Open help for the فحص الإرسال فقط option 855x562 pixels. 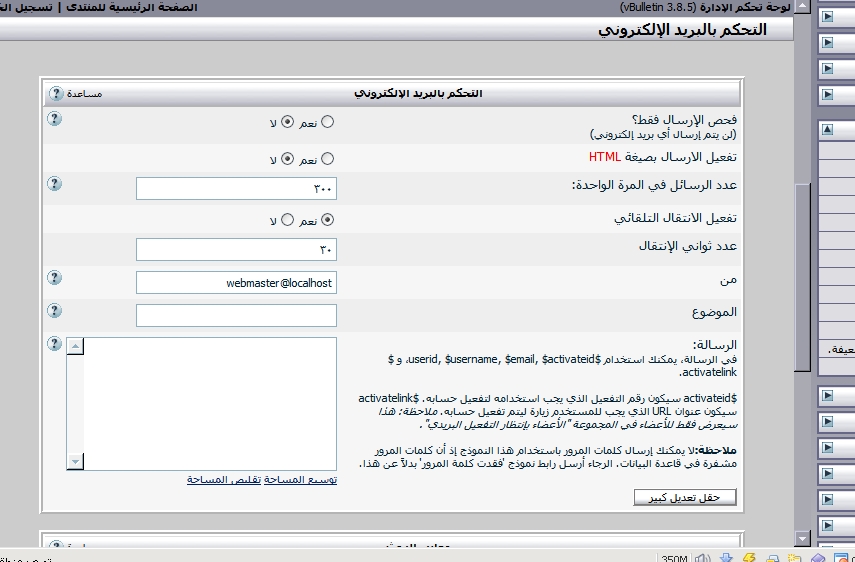(54, 119)
